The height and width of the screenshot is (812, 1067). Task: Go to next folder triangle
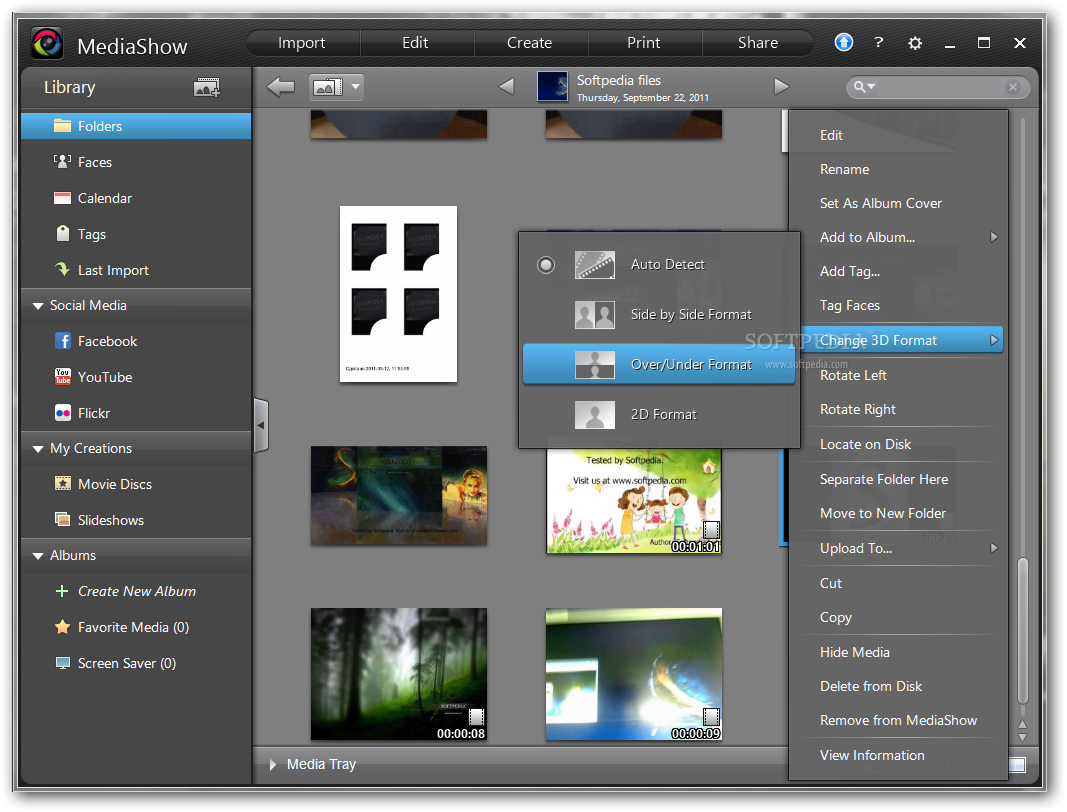tap(781, 86)
